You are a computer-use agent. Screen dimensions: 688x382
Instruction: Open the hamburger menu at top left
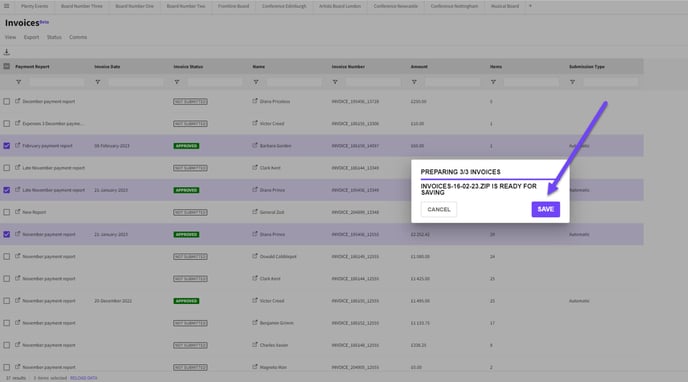click(7, 6)
